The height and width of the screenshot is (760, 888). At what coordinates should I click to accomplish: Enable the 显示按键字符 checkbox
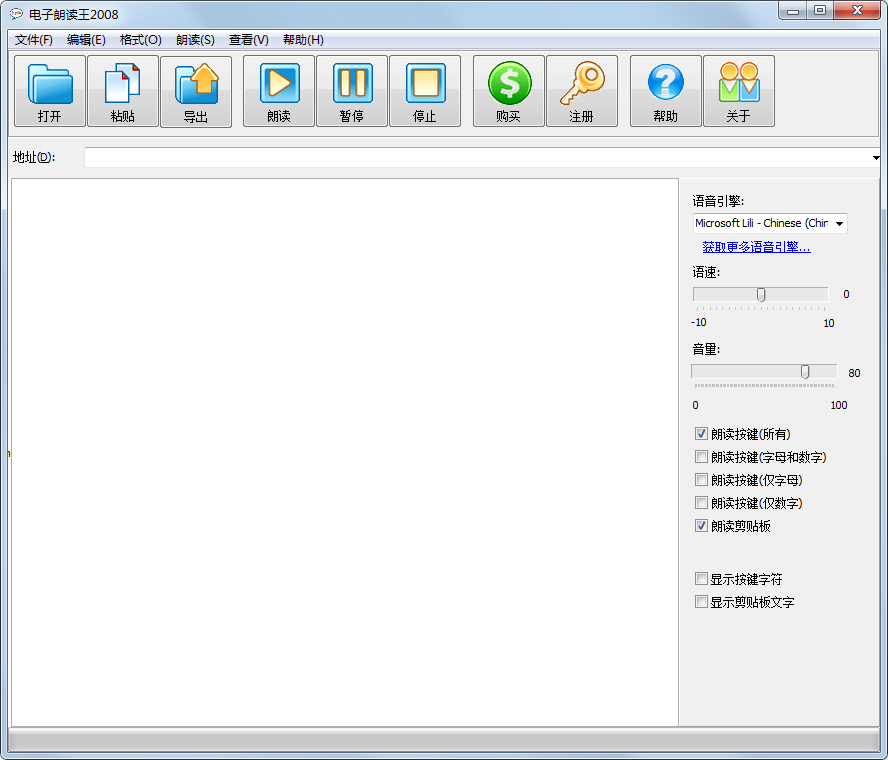pos(702,579)
